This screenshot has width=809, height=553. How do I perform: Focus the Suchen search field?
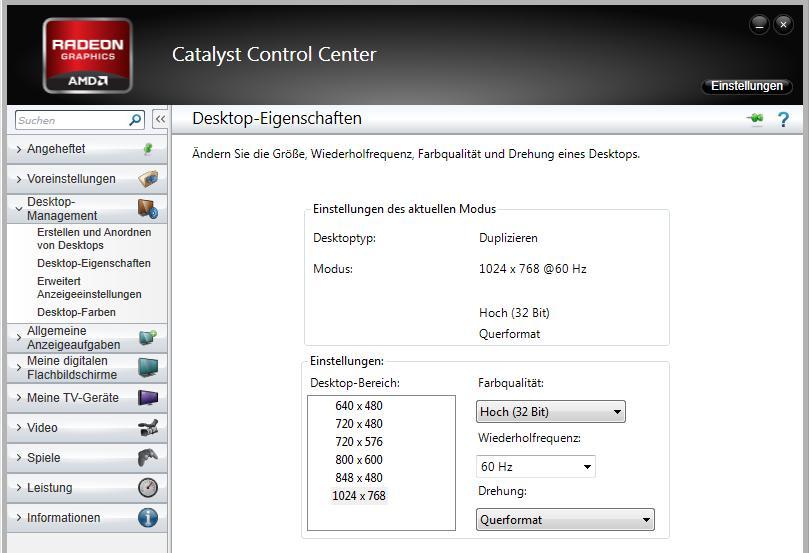[70, 120]
